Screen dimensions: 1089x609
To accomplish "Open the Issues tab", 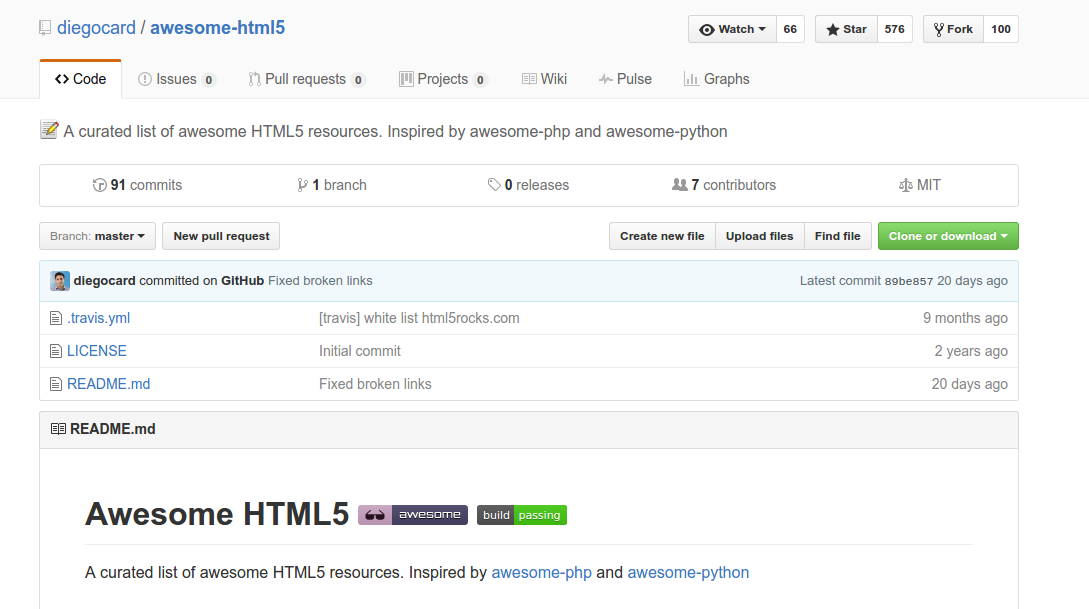I will pyautogui.click(x=176, y=79).
